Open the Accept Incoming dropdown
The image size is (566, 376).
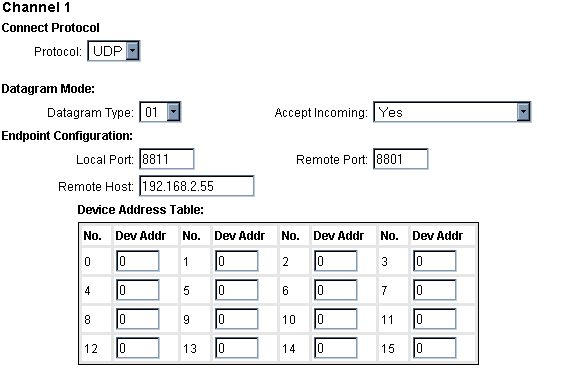pos(452,112)
